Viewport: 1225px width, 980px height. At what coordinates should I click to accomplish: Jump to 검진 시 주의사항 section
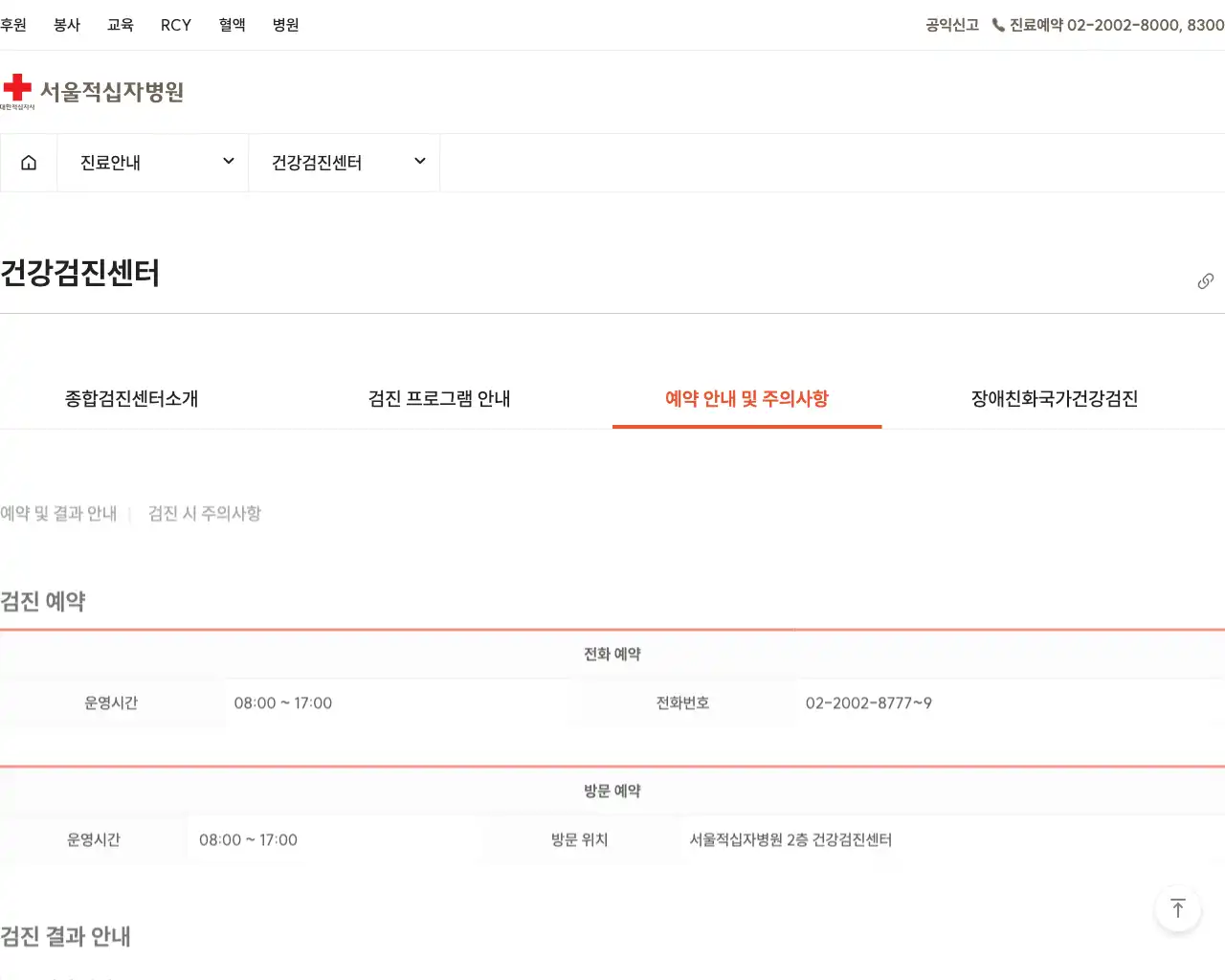click(x=205, y=514)
